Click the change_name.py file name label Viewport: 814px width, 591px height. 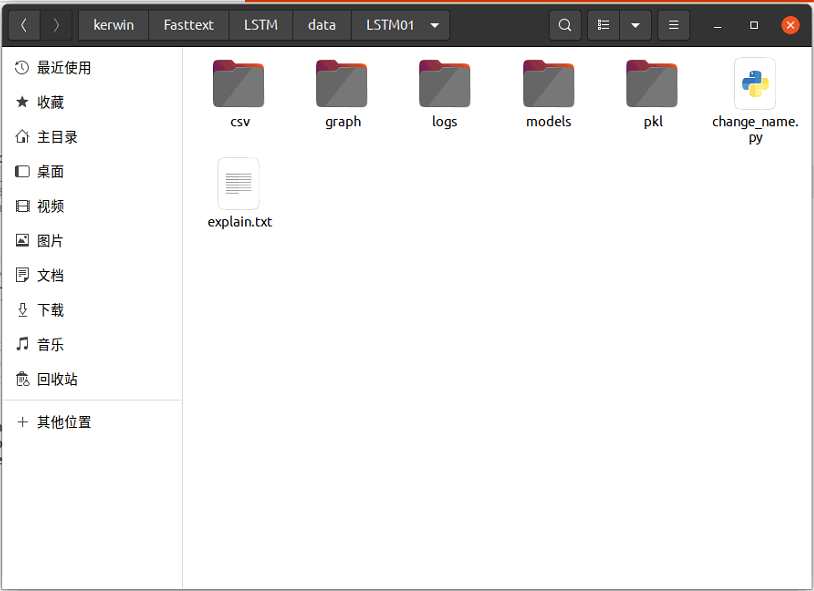coord(755,129)
